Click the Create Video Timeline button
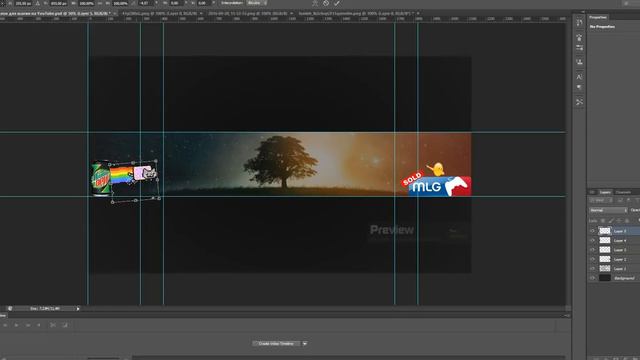The width and height of the screenshot is (640, 360). tap(277, 344)
